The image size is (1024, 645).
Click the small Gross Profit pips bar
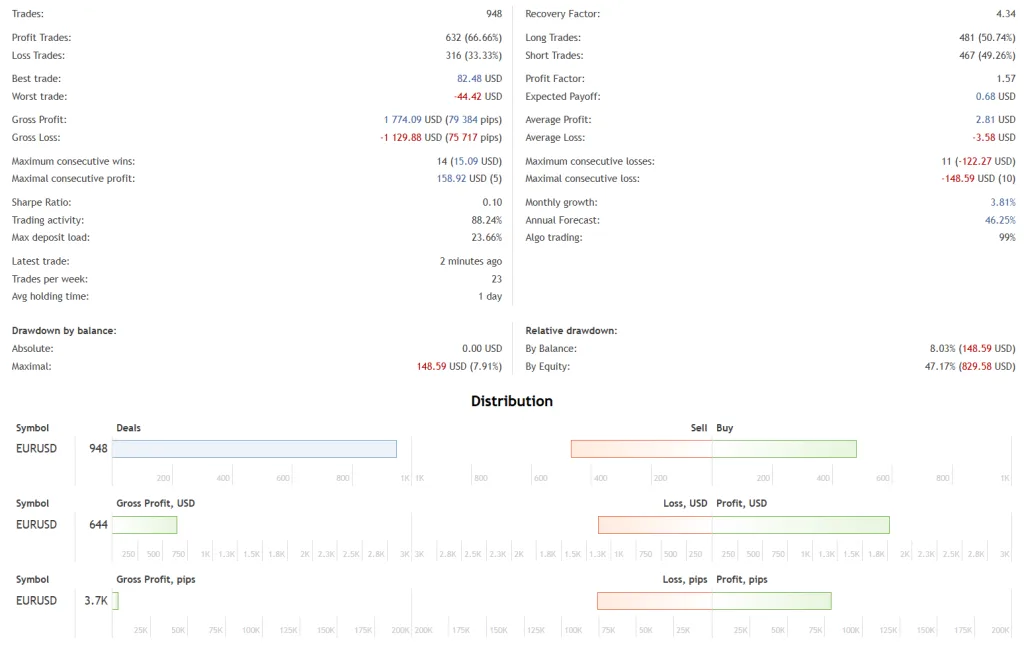(115, 601)
